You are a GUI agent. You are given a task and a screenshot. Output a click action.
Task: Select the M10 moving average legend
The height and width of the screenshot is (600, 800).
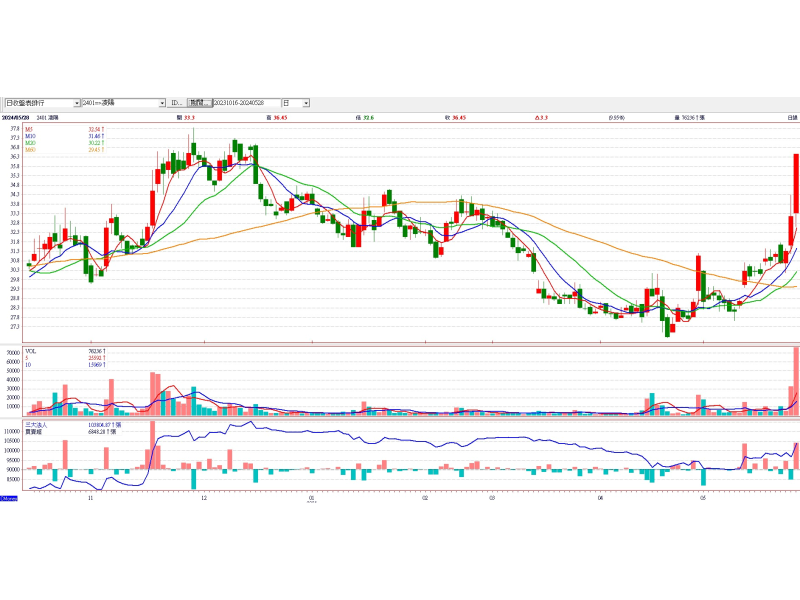(31, 136)
